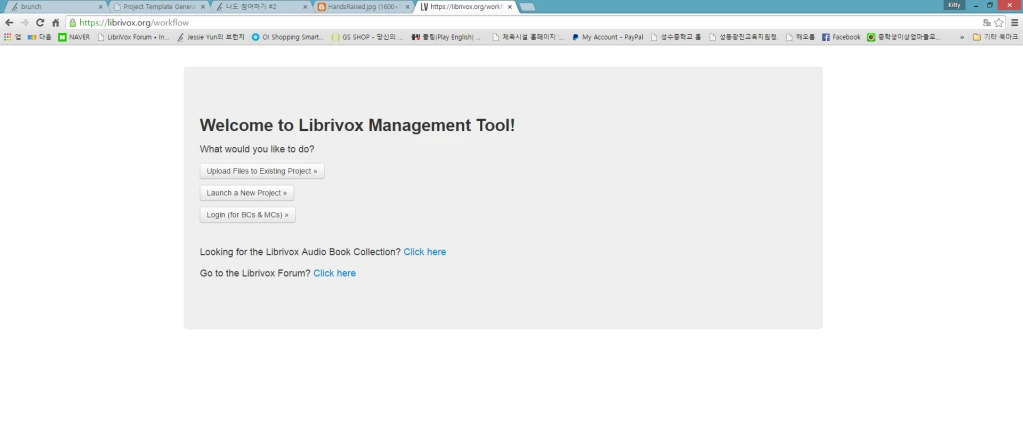1023x444 pixels.
Task: Open the Play English bookmark
Action: pyautogui.click(x=446, y=37)
